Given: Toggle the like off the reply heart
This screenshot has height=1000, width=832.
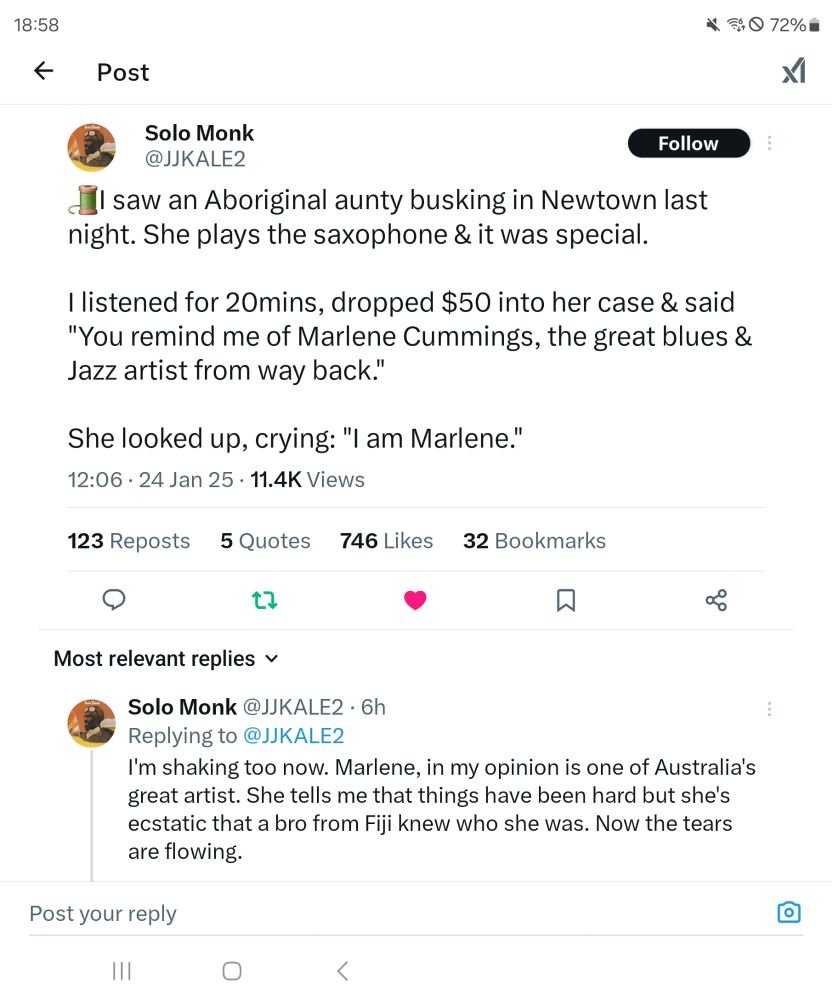Looking at the screenshot, I should coord(415,600).
